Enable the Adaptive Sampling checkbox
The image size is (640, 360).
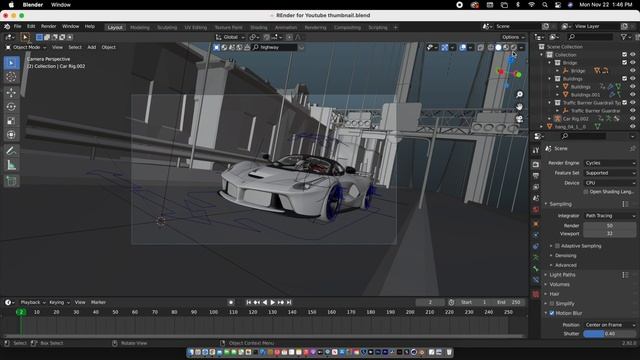[557, 246]
